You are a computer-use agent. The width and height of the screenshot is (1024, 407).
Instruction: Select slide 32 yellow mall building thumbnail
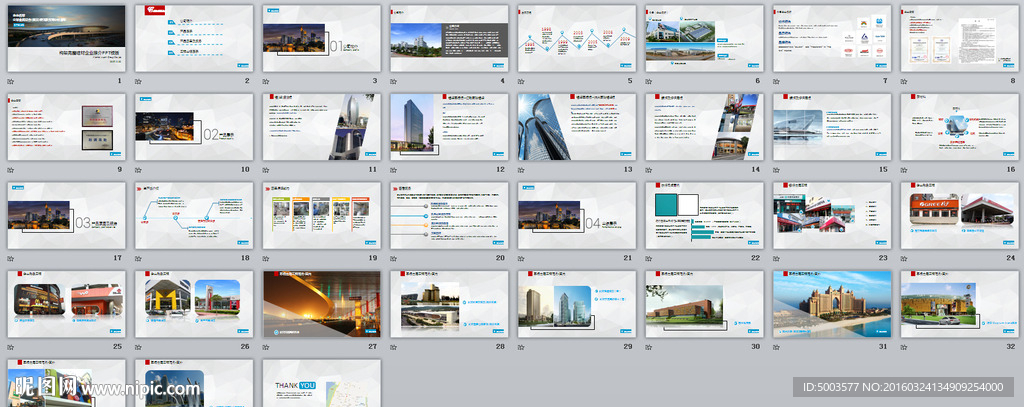960,304
